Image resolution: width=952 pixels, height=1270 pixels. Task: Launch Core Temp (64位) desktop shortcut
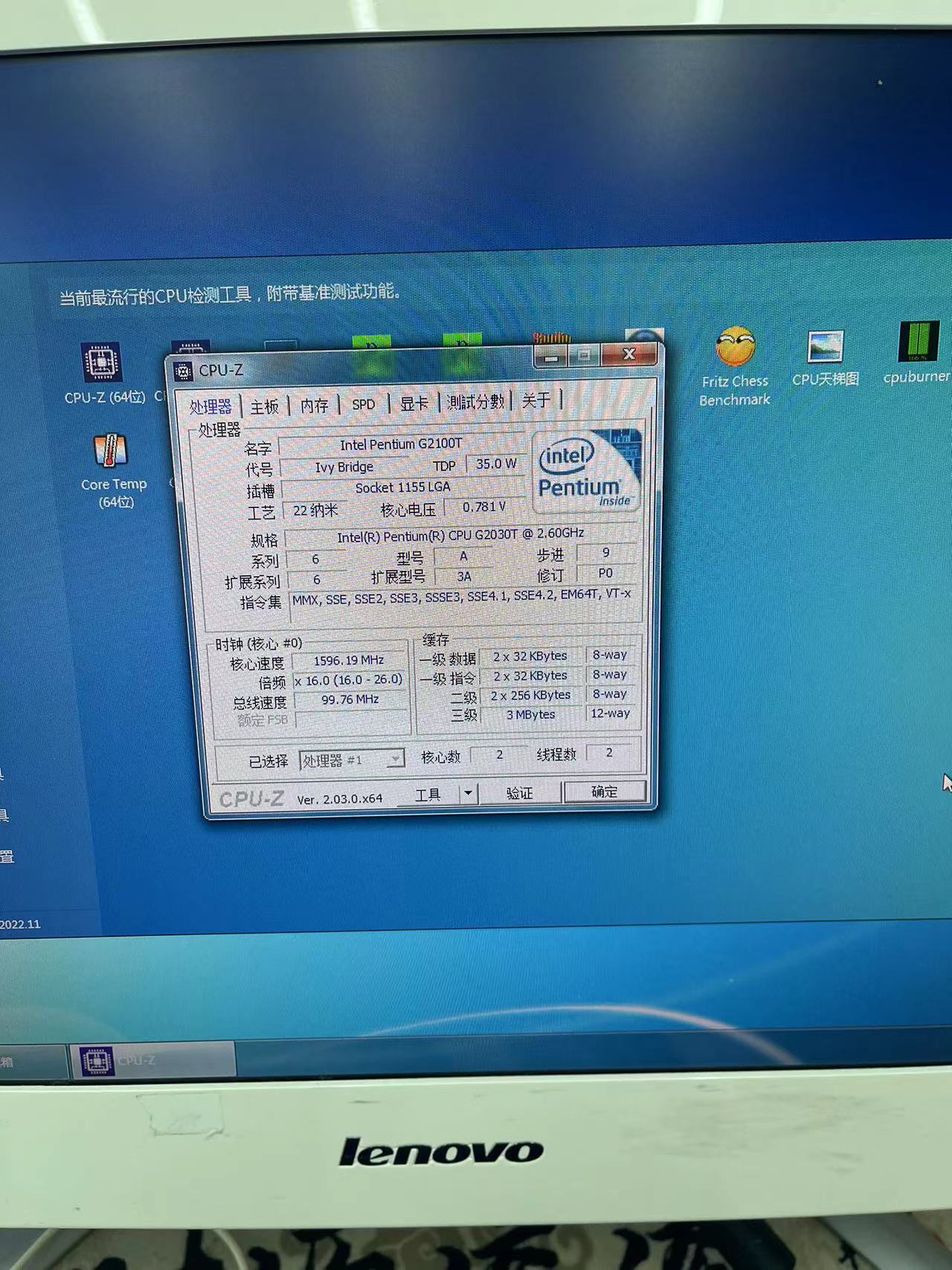[x=111, y=452]
